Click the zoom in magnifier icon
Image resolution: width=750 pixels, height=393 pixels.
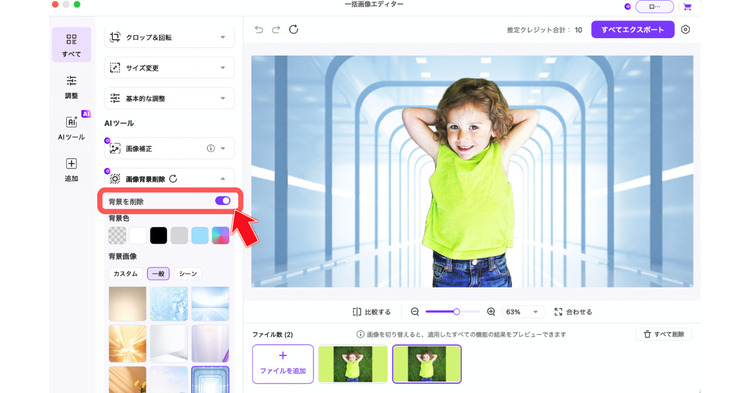(491, 312)
